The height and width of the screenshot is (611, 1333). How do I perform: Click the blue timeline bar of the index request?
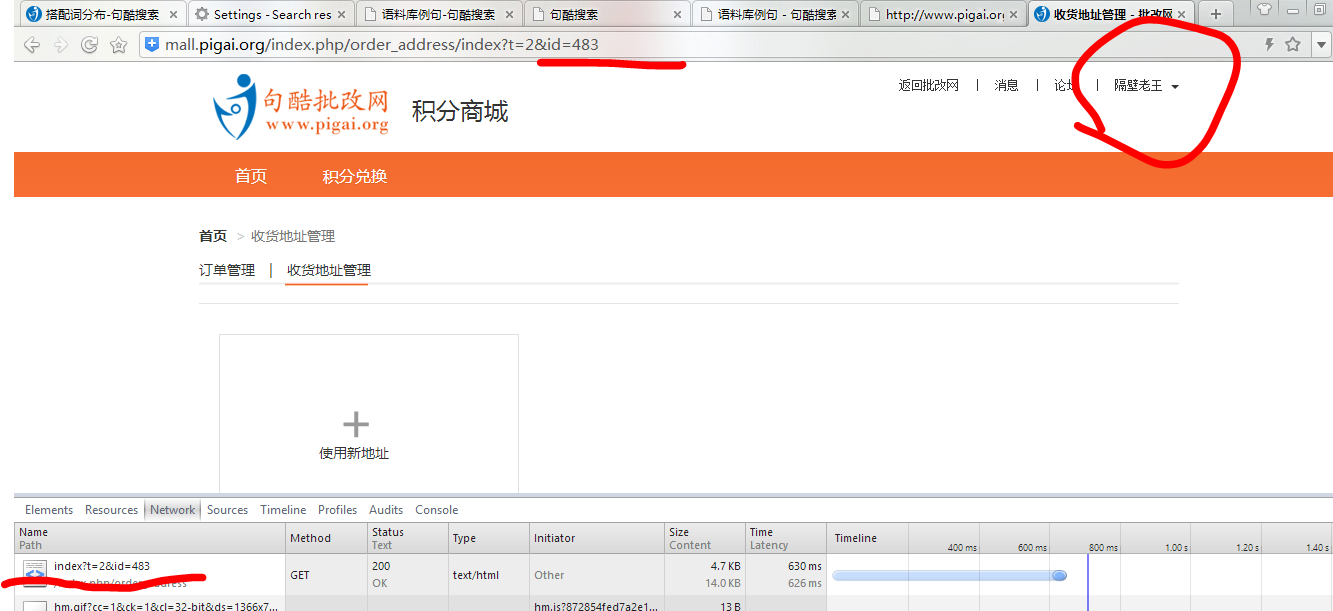pyautogui.click(x=949, y=575)
